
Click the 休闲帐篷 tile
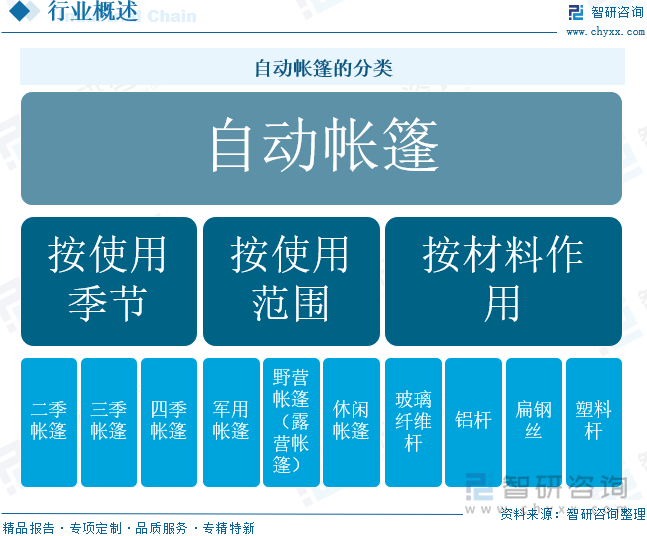point(351,422)
